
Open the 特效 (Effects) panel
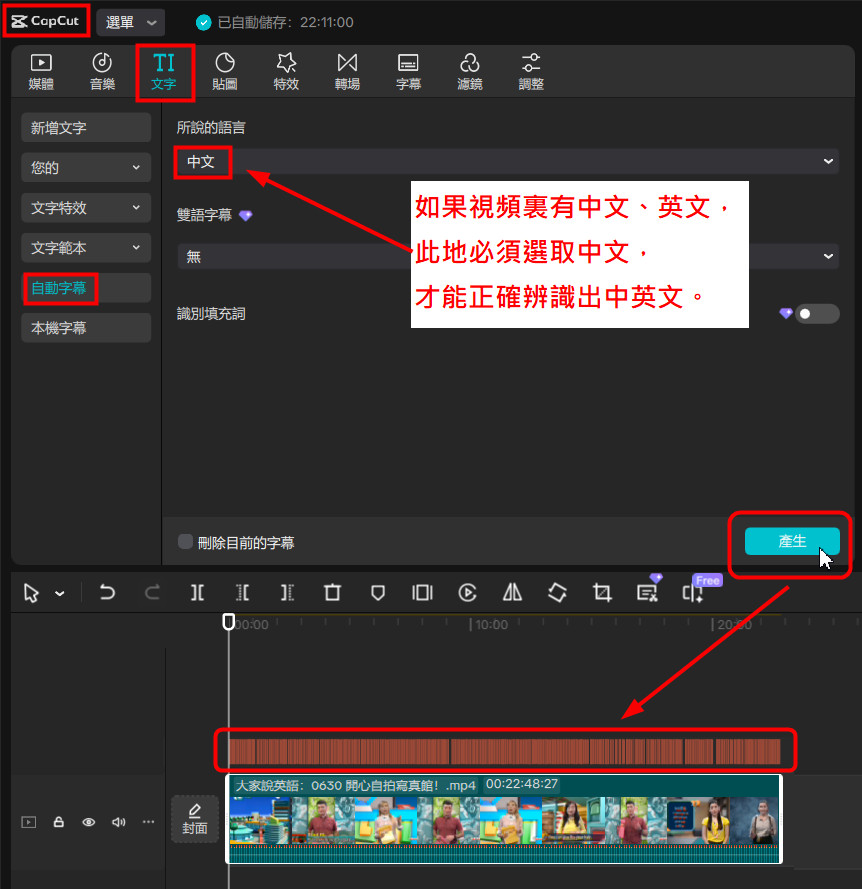(x=286, y=72)
